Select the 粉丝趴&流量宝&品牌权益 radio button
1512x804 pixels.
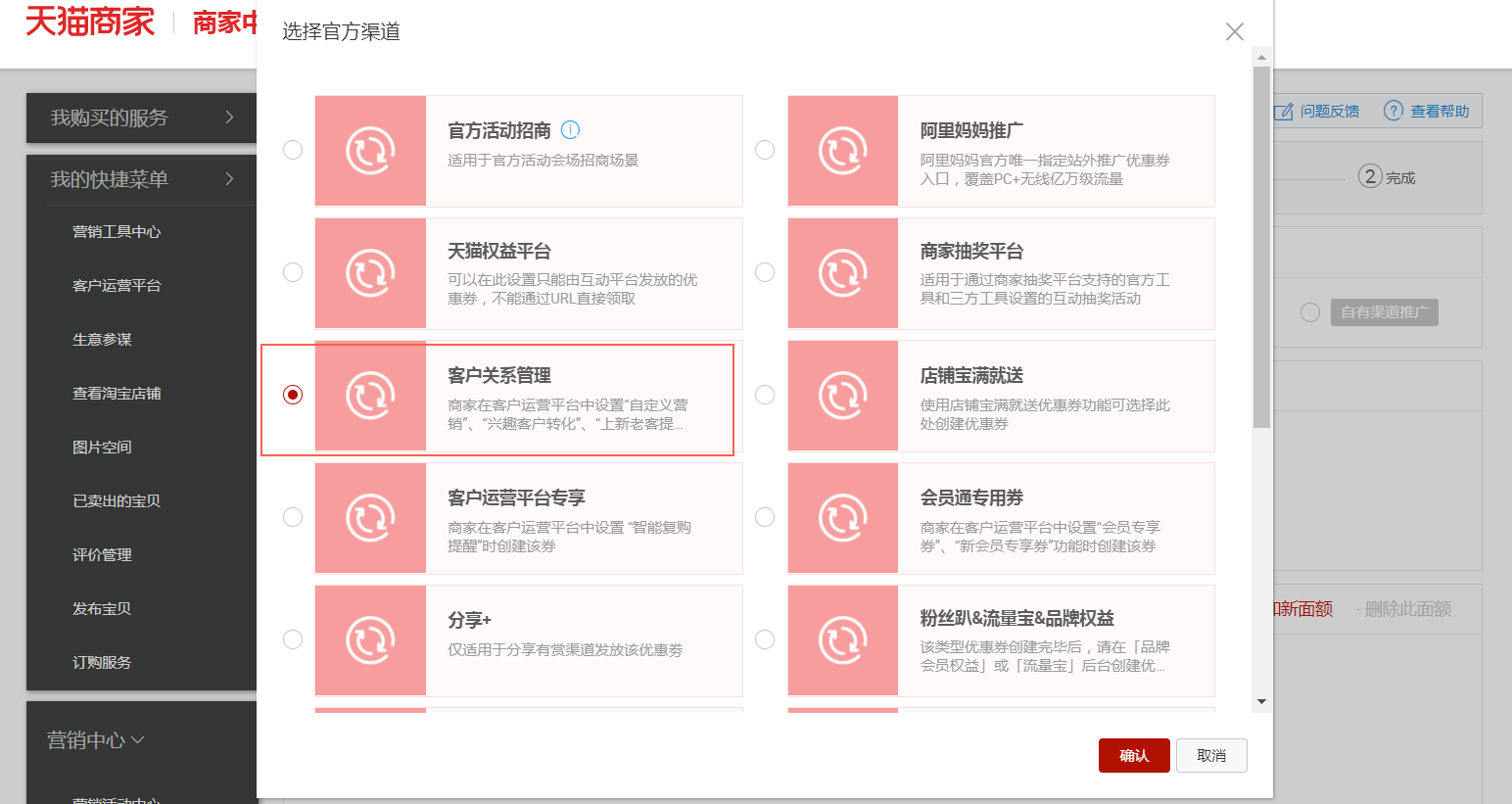tap(765, 639)
